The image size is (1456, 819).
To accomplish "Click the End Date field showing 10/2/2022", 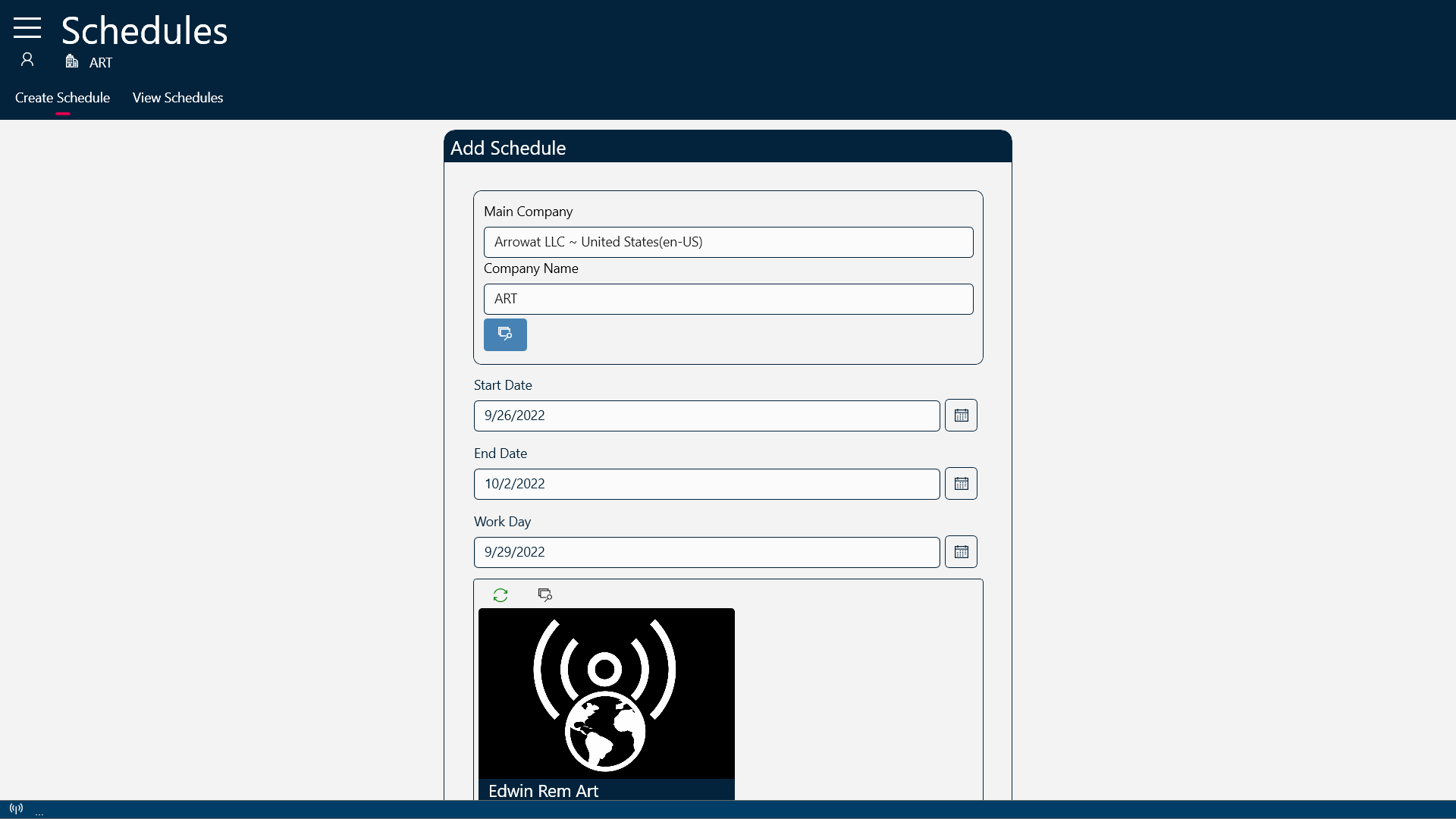I will (706, 485).
